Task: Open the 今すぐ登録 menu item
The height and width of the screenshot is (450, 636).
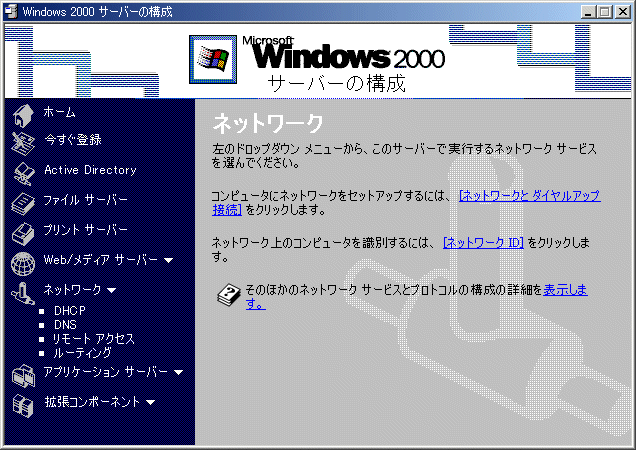Action: tap(73, 140)
